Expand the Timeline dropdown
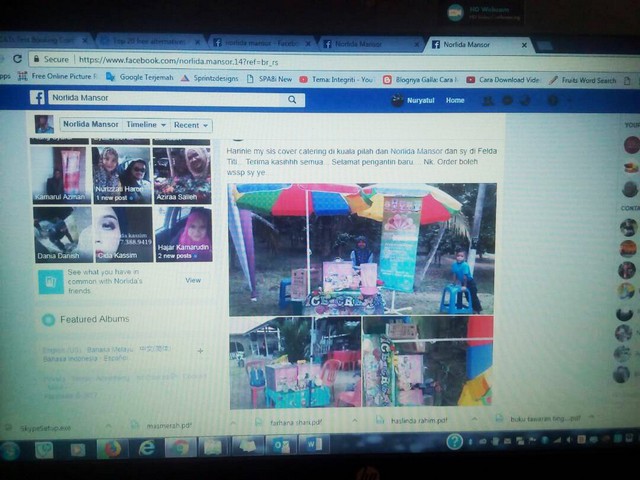 (x=144, y=125)
